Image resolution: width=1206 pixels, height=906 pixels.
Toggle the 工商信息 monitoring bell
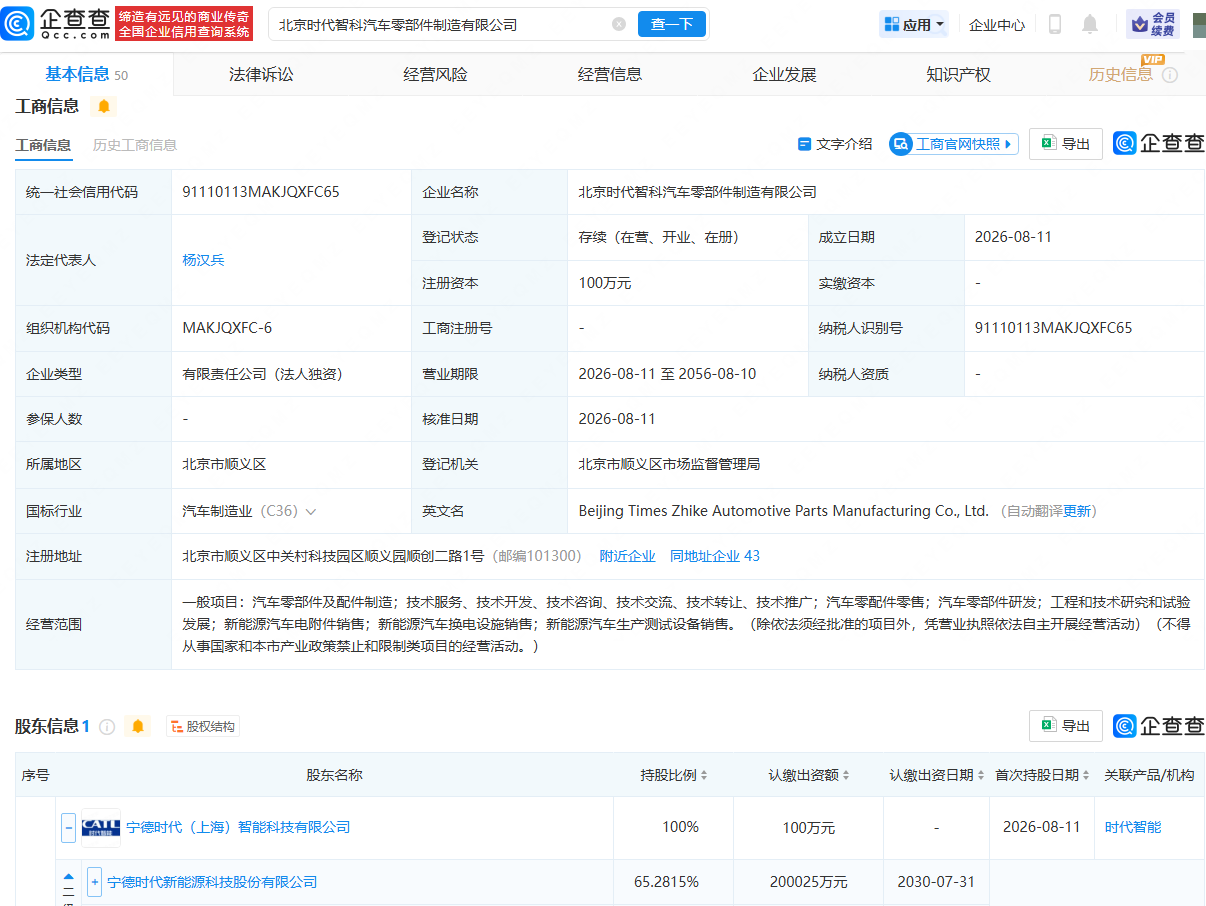coord(104,106)
